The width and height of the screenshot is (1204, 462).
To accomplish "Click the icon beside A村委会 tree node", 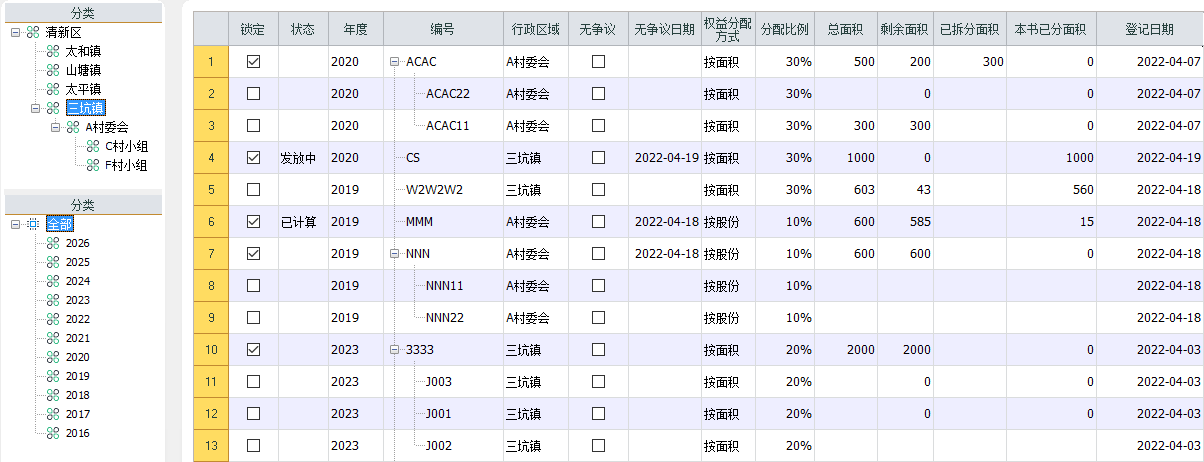I will click(x=73, y=127).
